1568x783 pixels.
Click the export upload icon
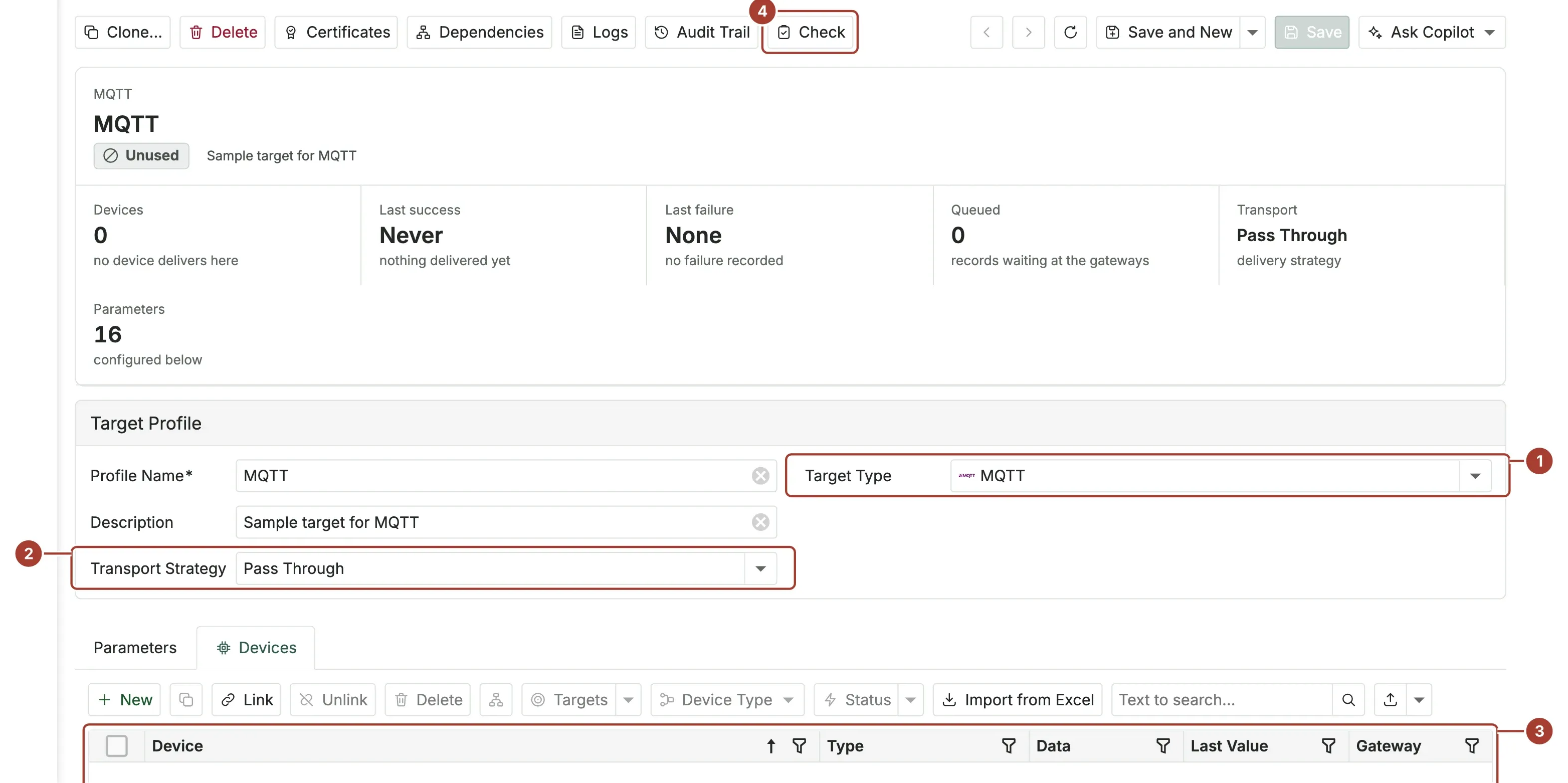tap(1390, 700)
